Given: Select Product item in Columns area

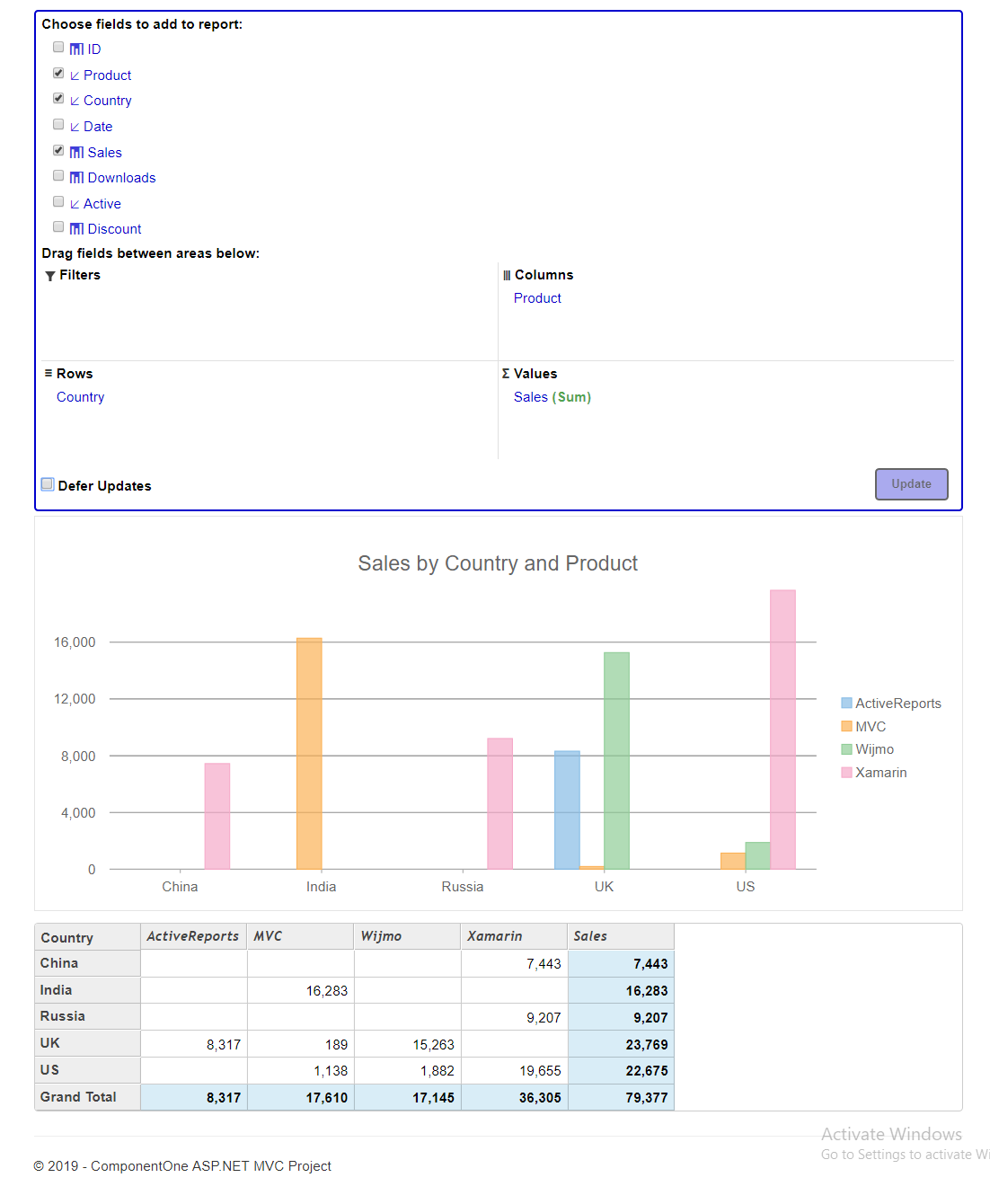Looking at the screenshot, I should (537, 298).
